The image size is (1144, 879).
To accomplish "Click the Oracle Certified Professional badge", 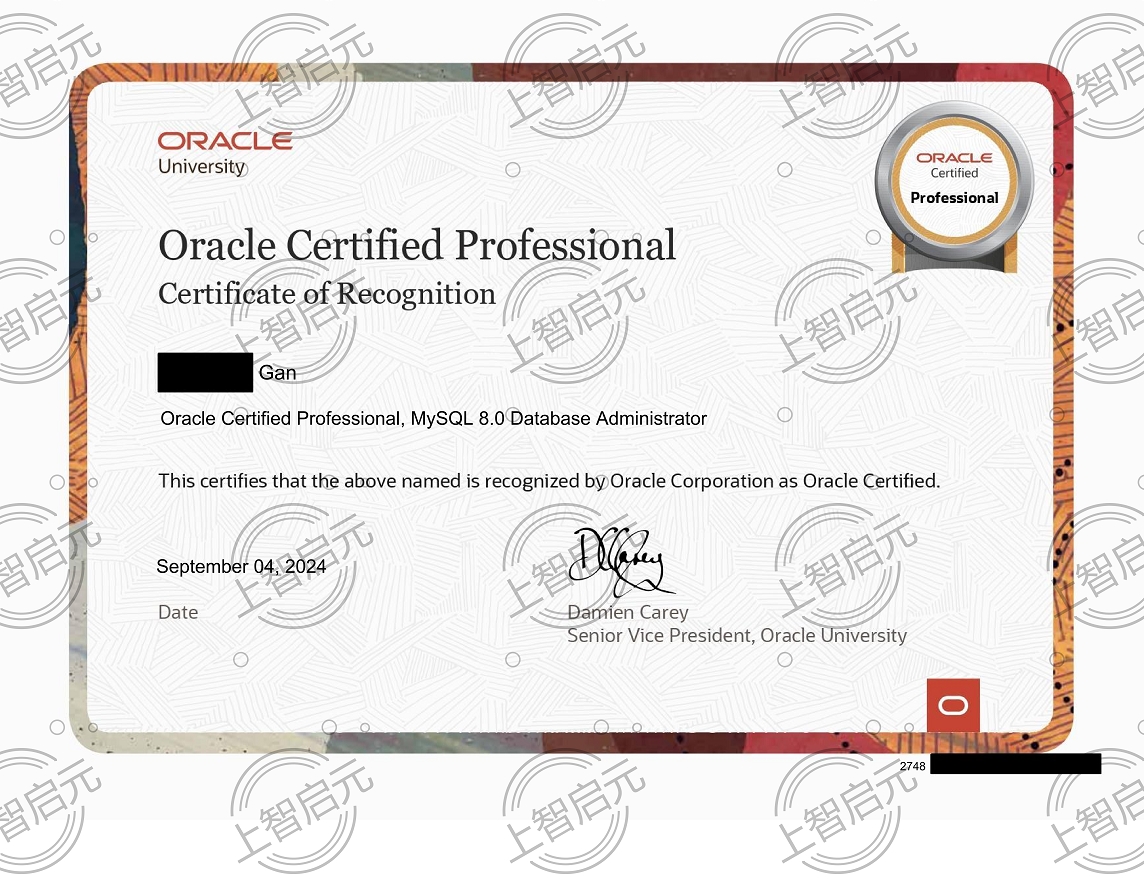I will [954, 188].
